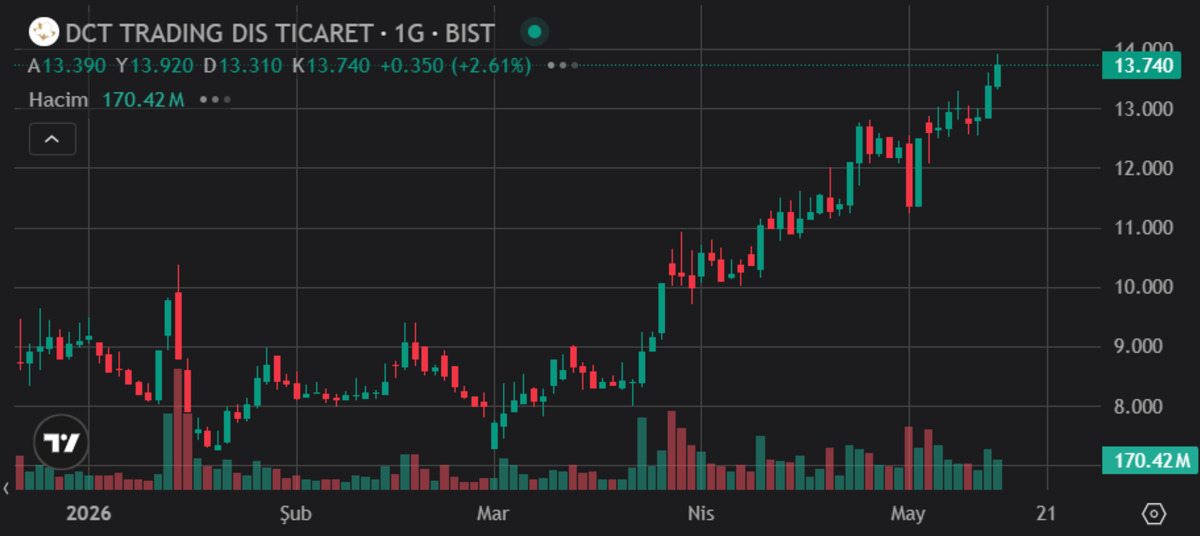Click the current price label 13.740 on axis
Viewport: 1200px width, 536px height.
[x=1142, y=66]
